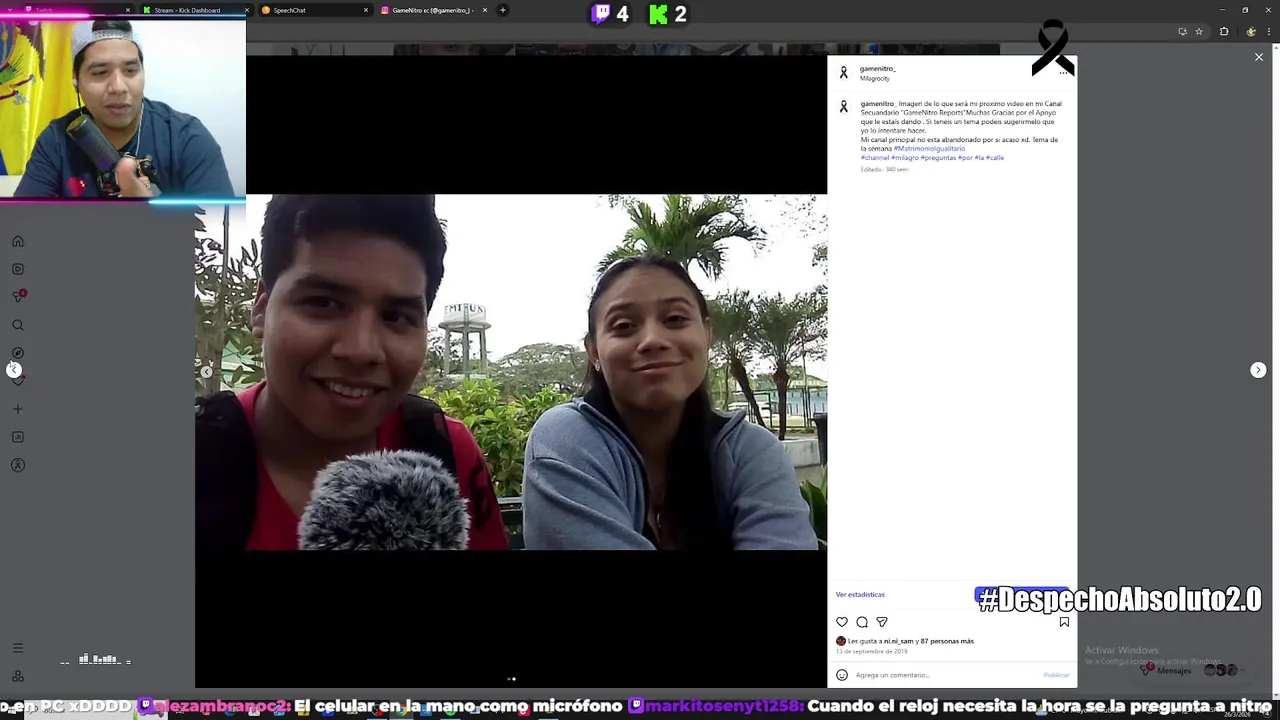Close the Stream - Kick Dashboard tab

tap(247, 10)
